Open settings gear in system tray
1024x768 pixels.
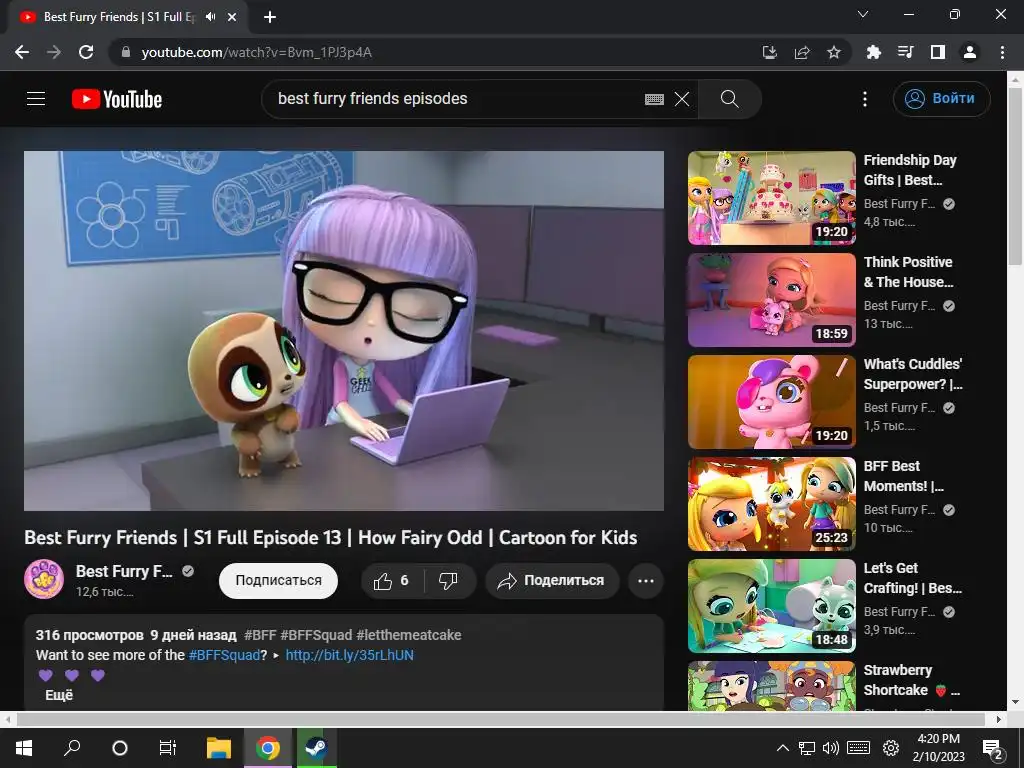[x=891, y=748]
